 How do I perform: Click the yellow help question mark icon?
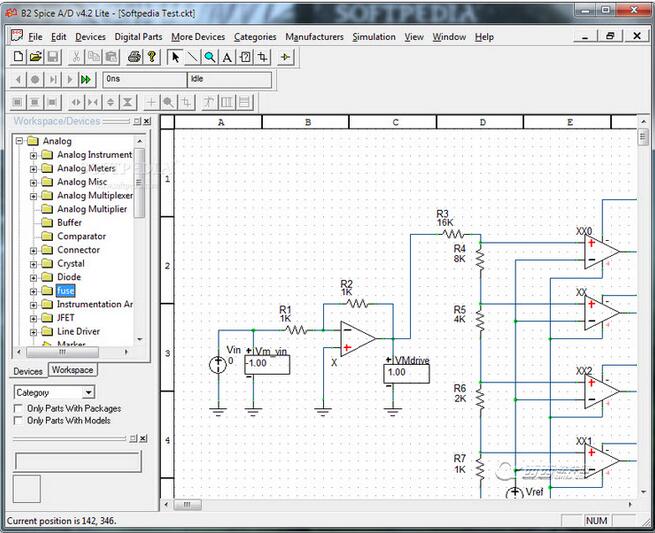coord(151,57)
